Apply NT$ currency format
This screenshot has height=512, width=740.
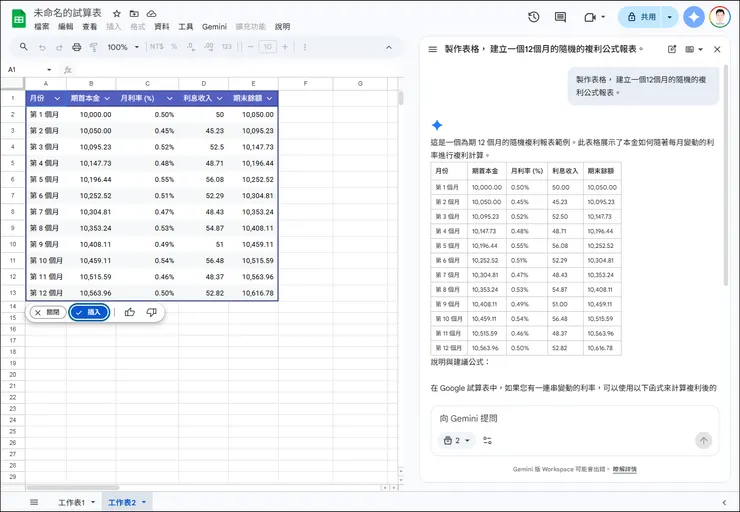tap(157, 47)
